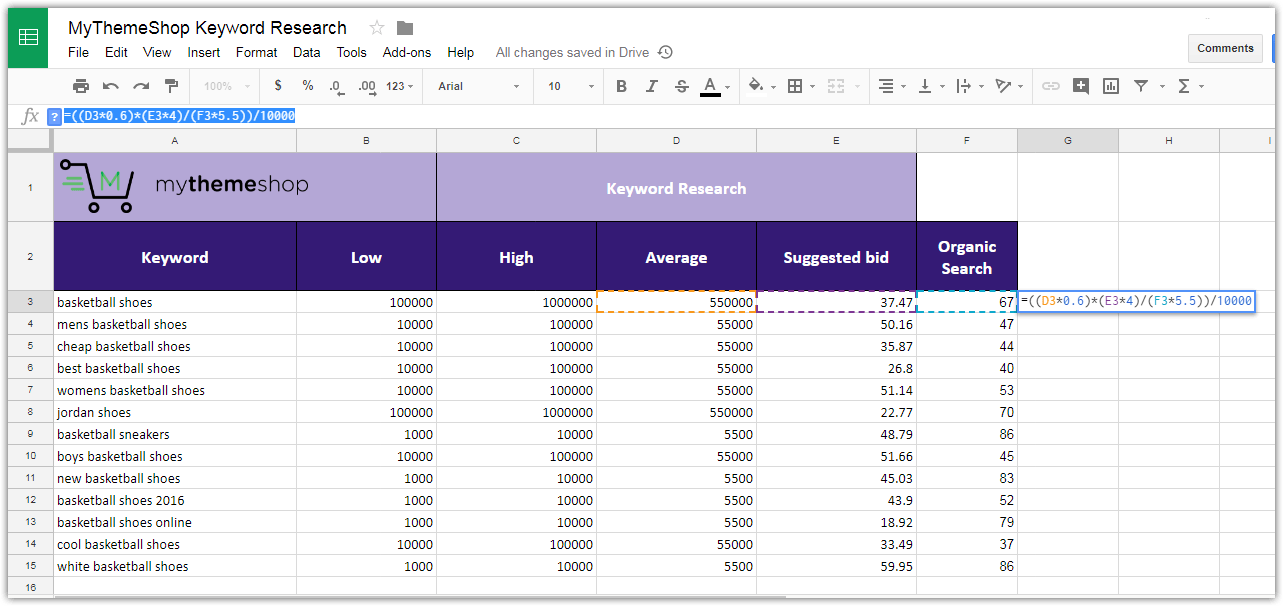This screenshot has width=1283, height=606.
Task: Open the fill color bucket
Action: click(x=761, y=86)
